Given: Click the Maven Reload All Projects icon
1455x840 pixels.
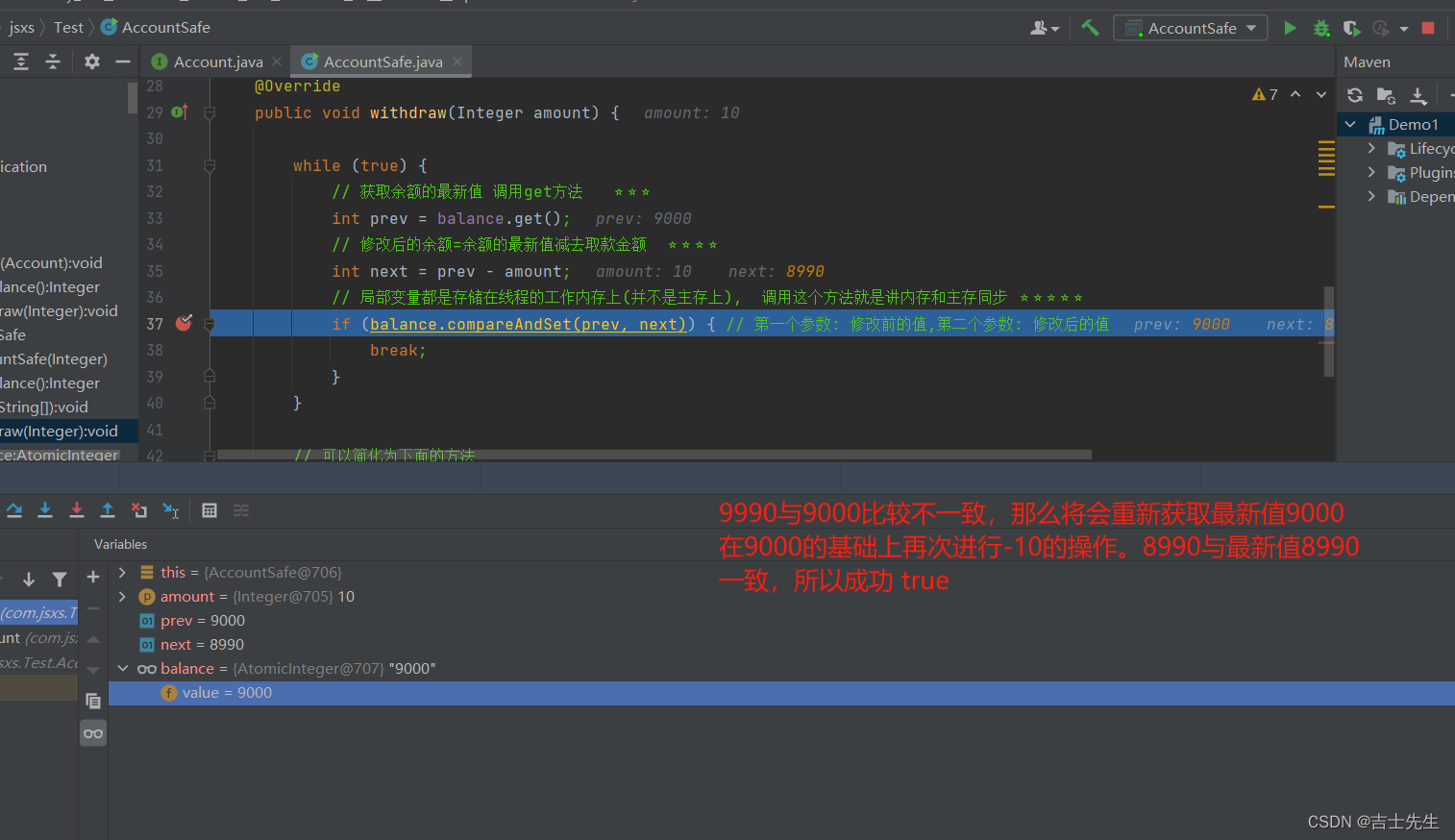Looking at the screenshot, I should [x=1355, y=95].
